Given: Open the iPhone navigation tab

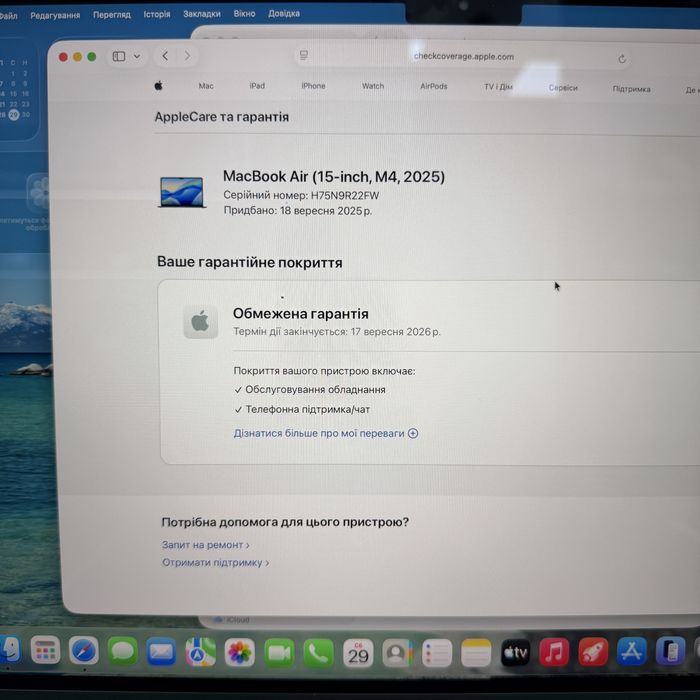Looking at the screenshot, I should tap(313, 86).
